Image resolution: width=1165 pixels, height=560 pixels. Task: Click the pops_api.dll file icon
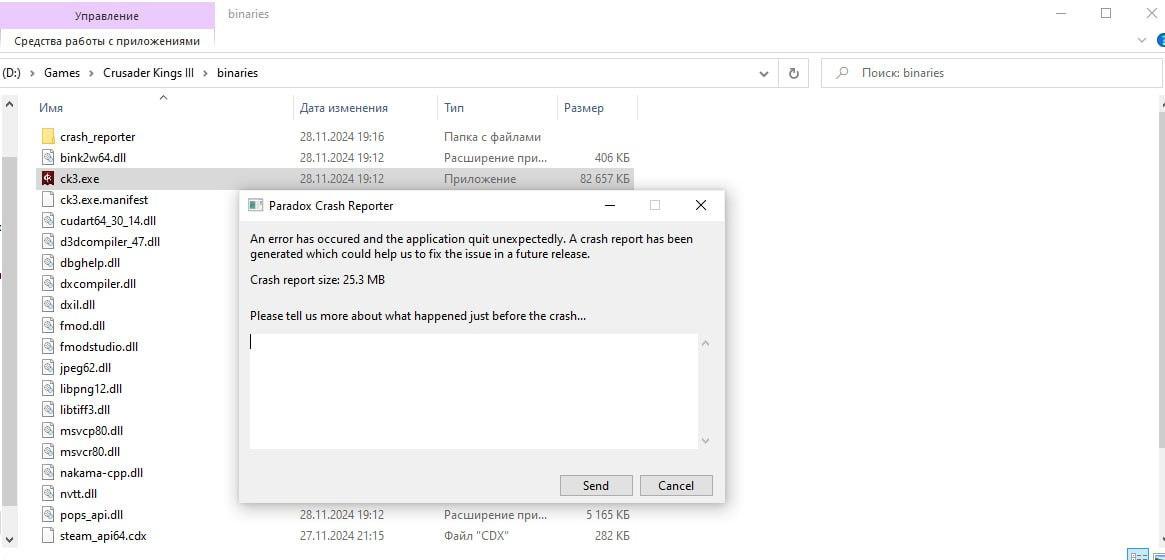48,514
